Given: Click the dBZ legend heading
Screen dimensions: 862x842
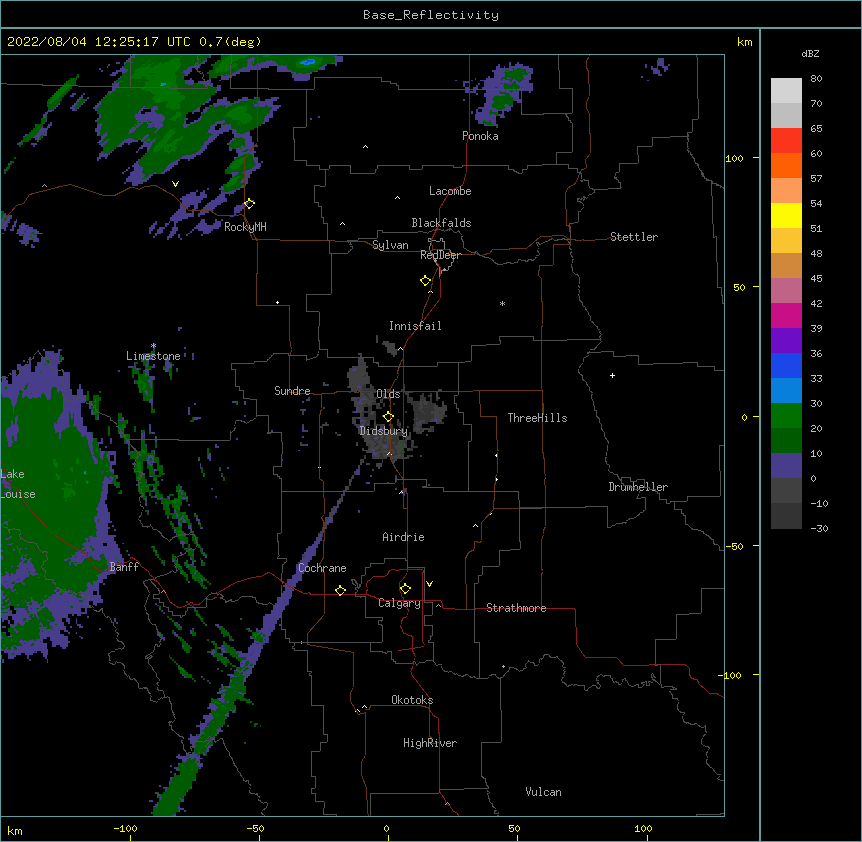Looking at the screenshot, I should [x=810, y=53].
